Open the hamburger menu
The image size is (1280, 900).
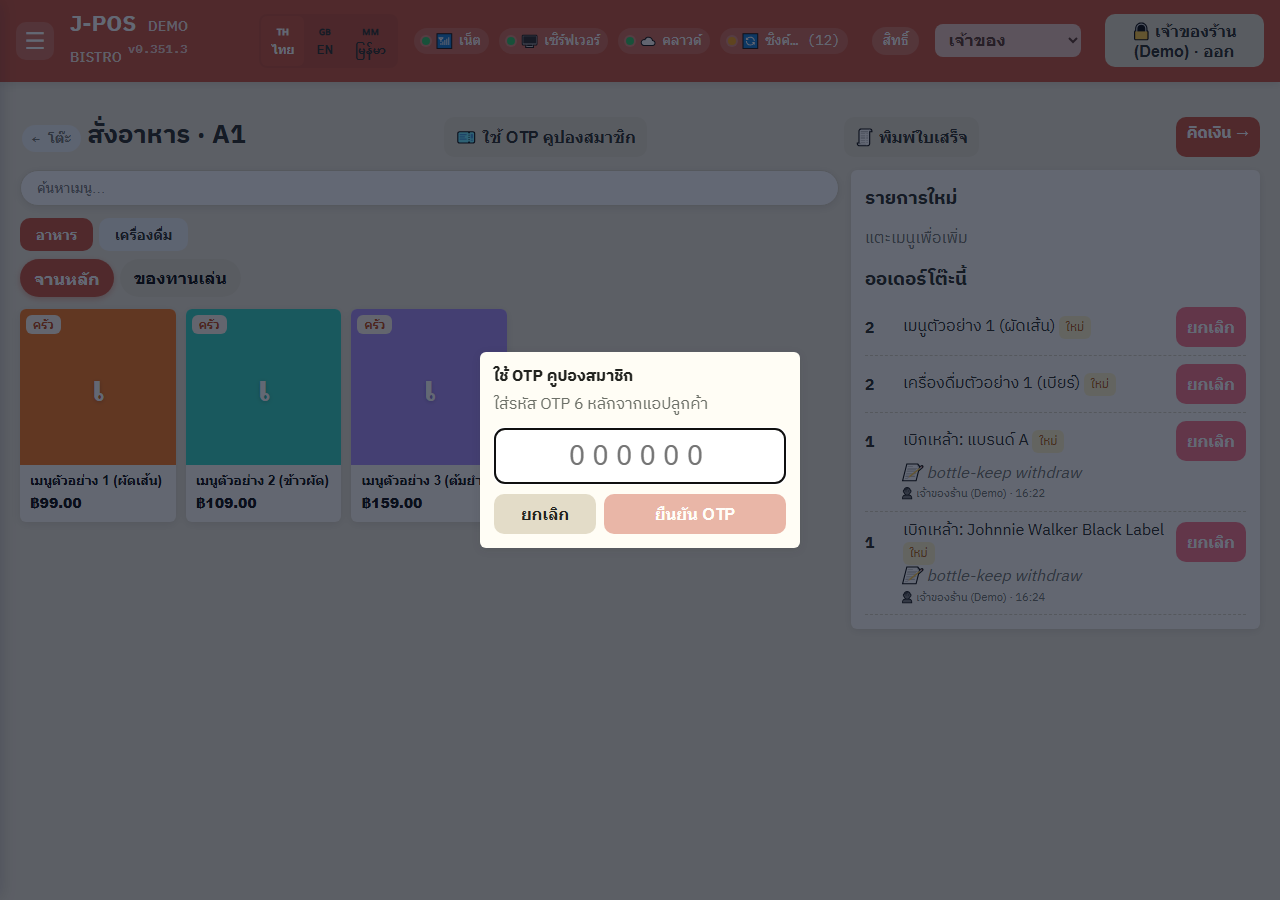(x=35, y=41)
